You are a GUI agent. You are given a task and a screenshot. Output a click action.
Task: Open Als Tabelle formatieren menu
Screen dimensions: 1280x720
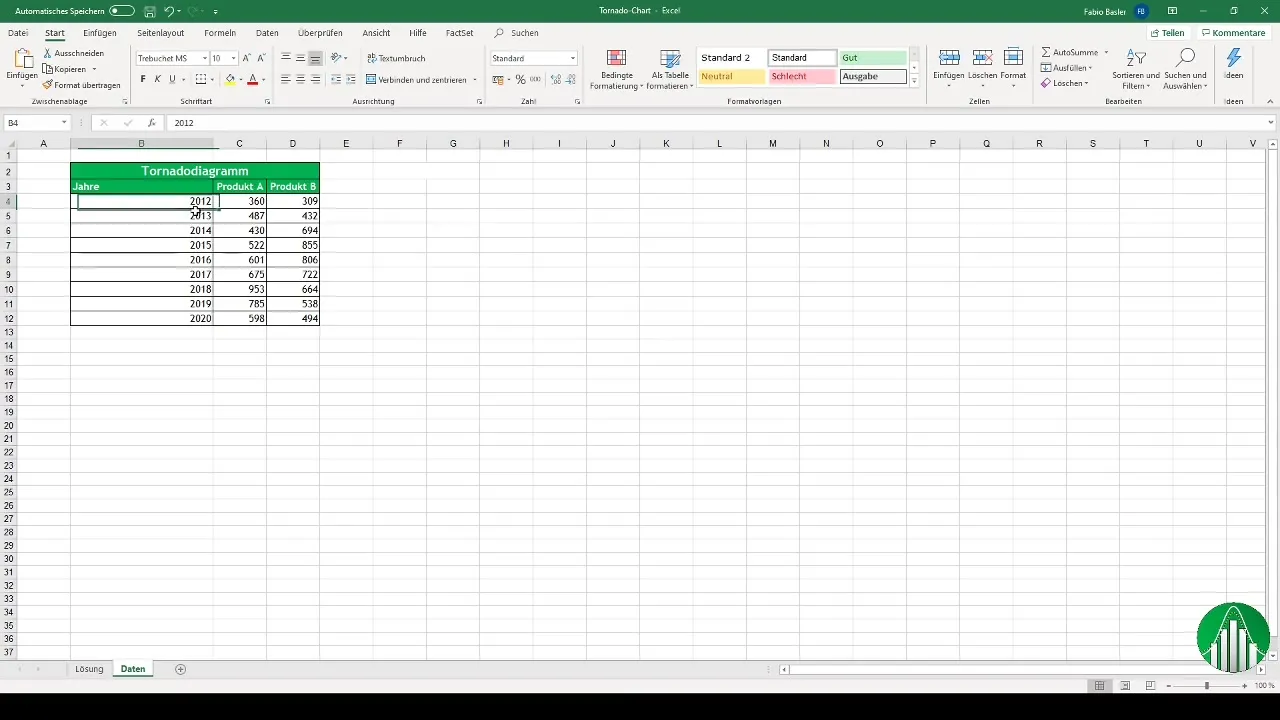(x=670, y=69)
